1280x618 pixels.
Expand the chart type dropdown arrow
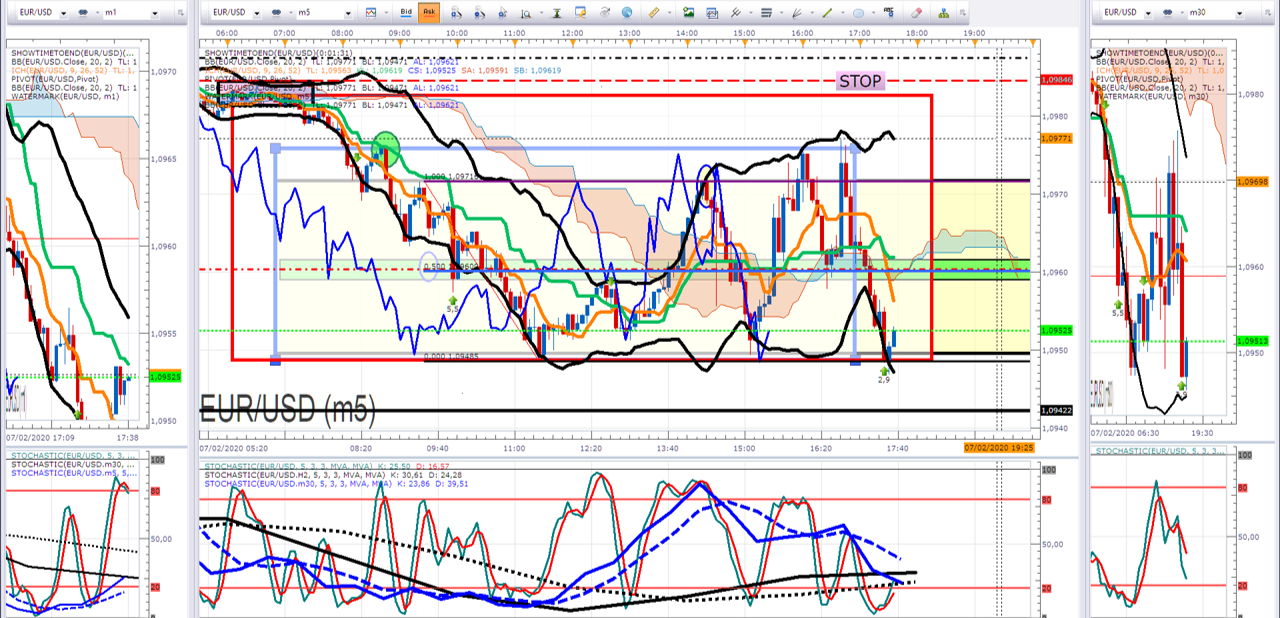pyautogui.click(x=386, y=13)
